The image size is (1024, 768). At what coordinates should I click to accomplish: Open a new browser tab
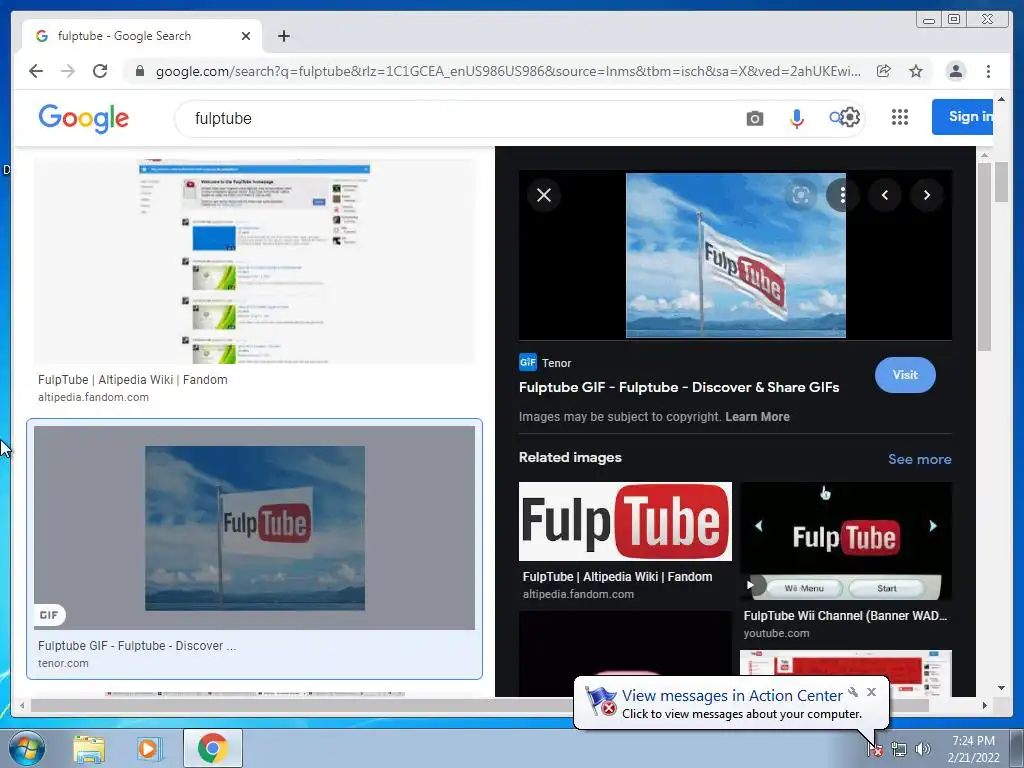pos(283,36)
